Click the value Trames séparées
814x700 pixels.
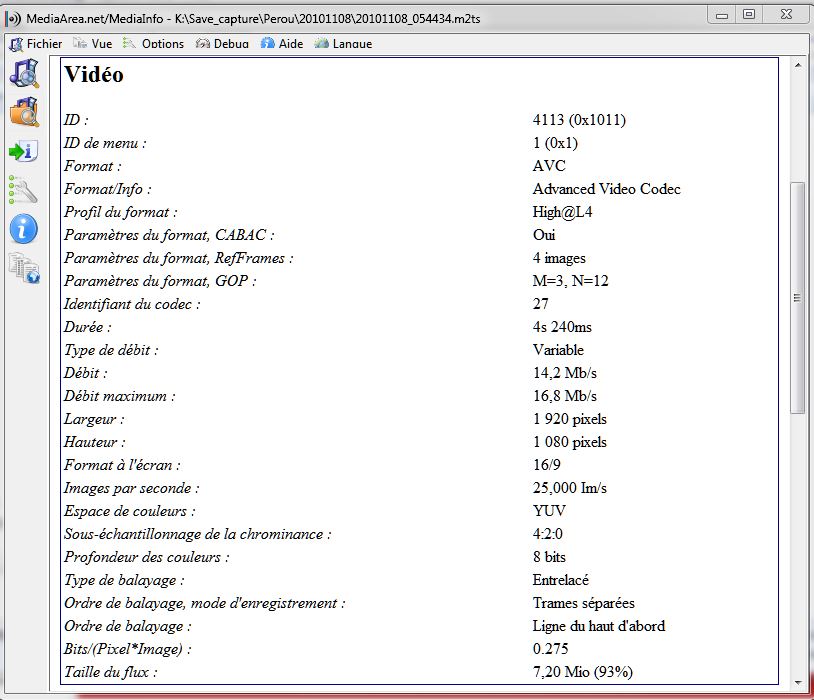point(584,603)
